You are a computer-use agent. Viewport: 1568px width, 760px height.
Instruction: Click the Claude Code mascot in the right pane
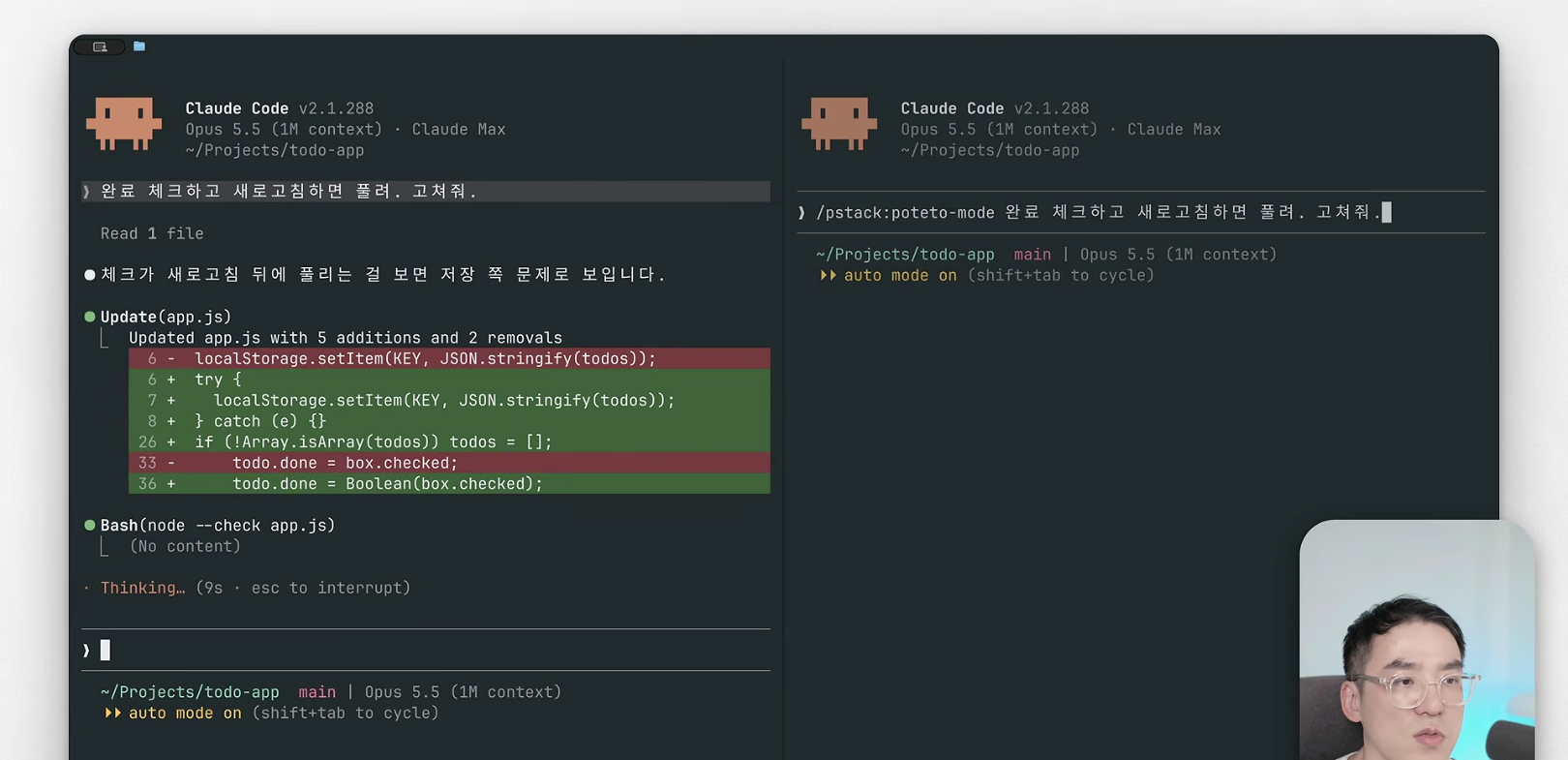[839, 124]
